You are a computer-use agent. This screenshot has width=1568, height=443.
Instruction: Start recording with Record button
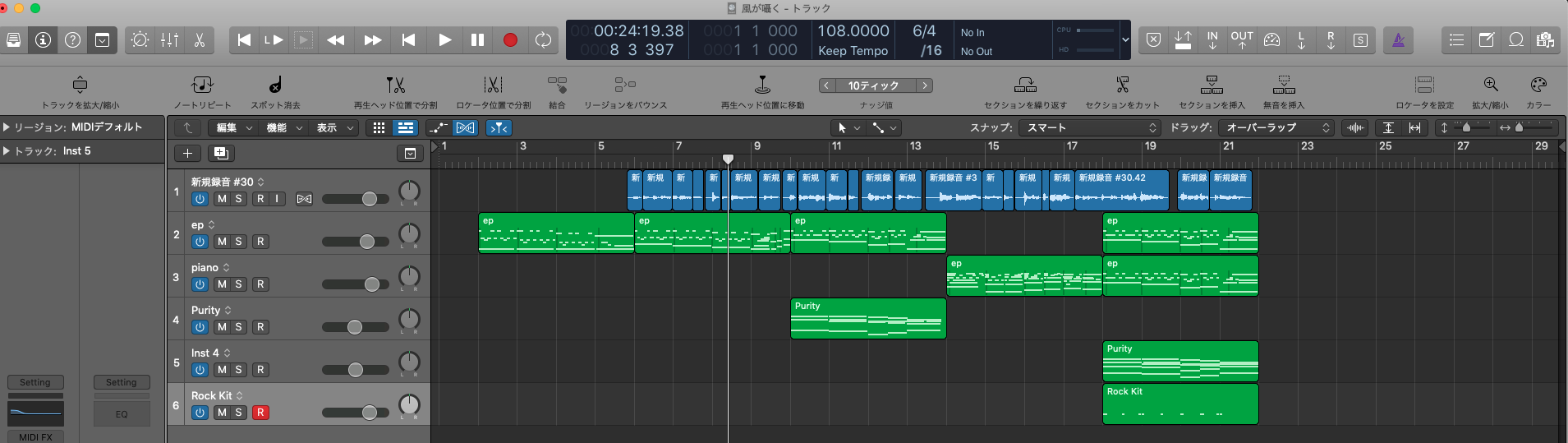click(510, 39)
